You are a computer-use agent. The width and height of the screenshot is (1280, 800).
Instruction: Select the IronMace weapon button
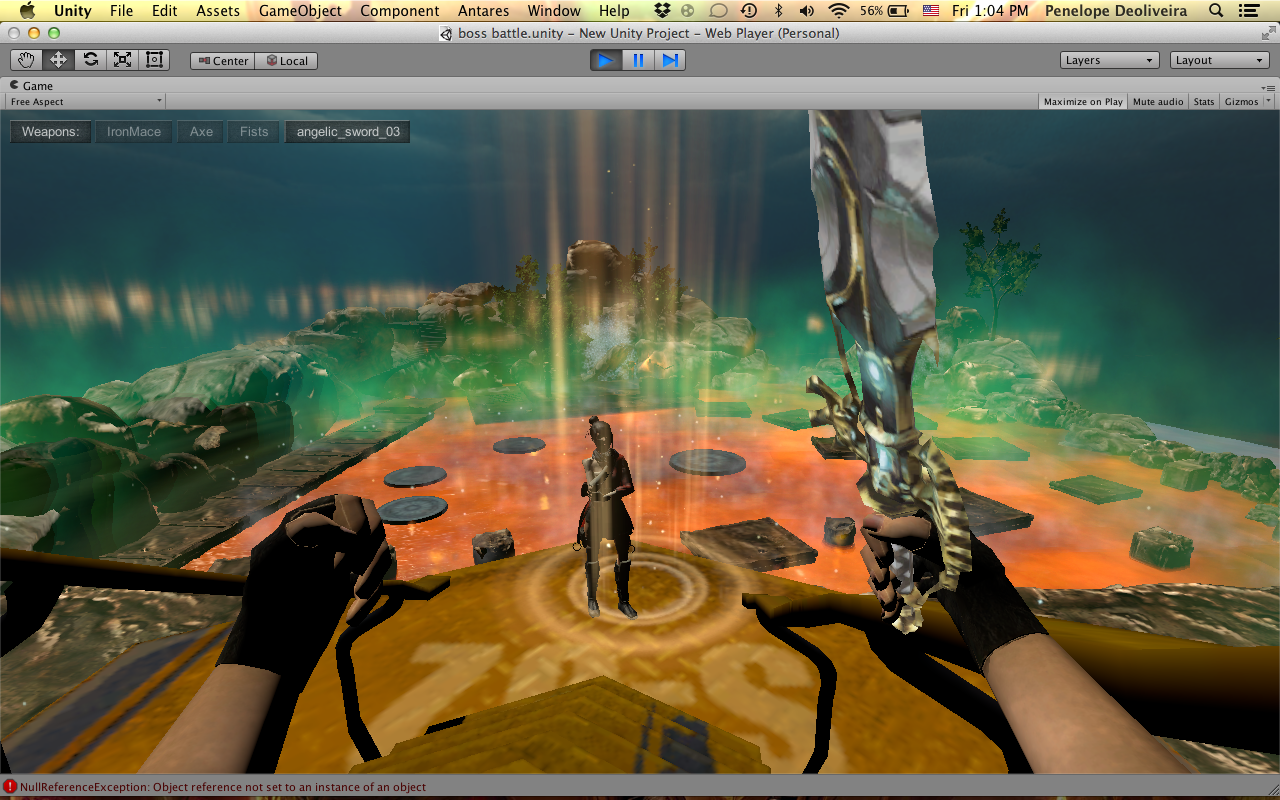(134, 132)
